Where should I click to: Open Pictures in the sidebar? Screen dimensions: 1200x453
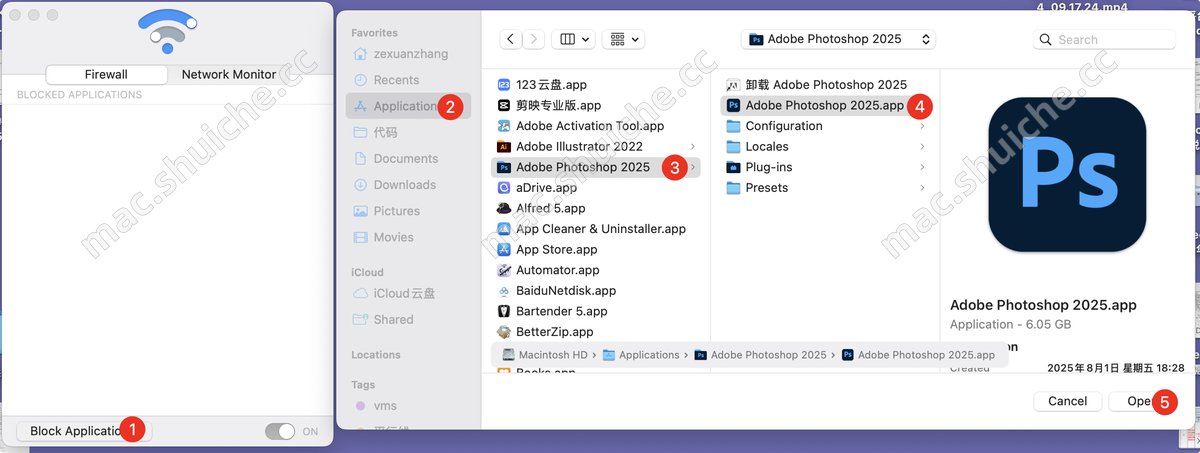[x=408, y=211]
